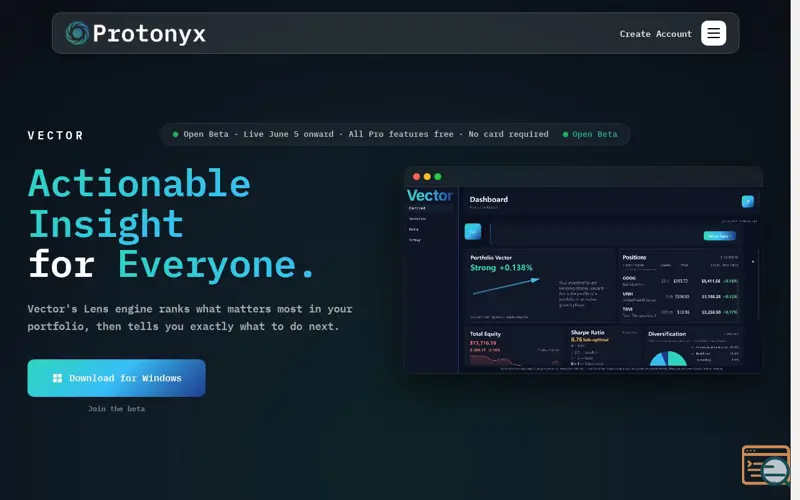Click the Protonyx brand name text
800x500 pixels.
(x=149, y=34)
